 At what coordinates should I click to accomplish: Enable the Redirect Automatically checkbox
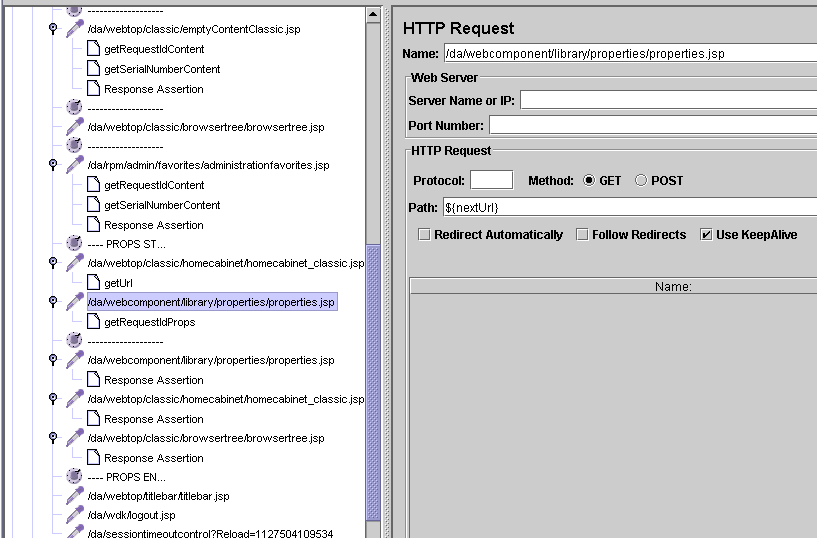[x=425, y=234]
